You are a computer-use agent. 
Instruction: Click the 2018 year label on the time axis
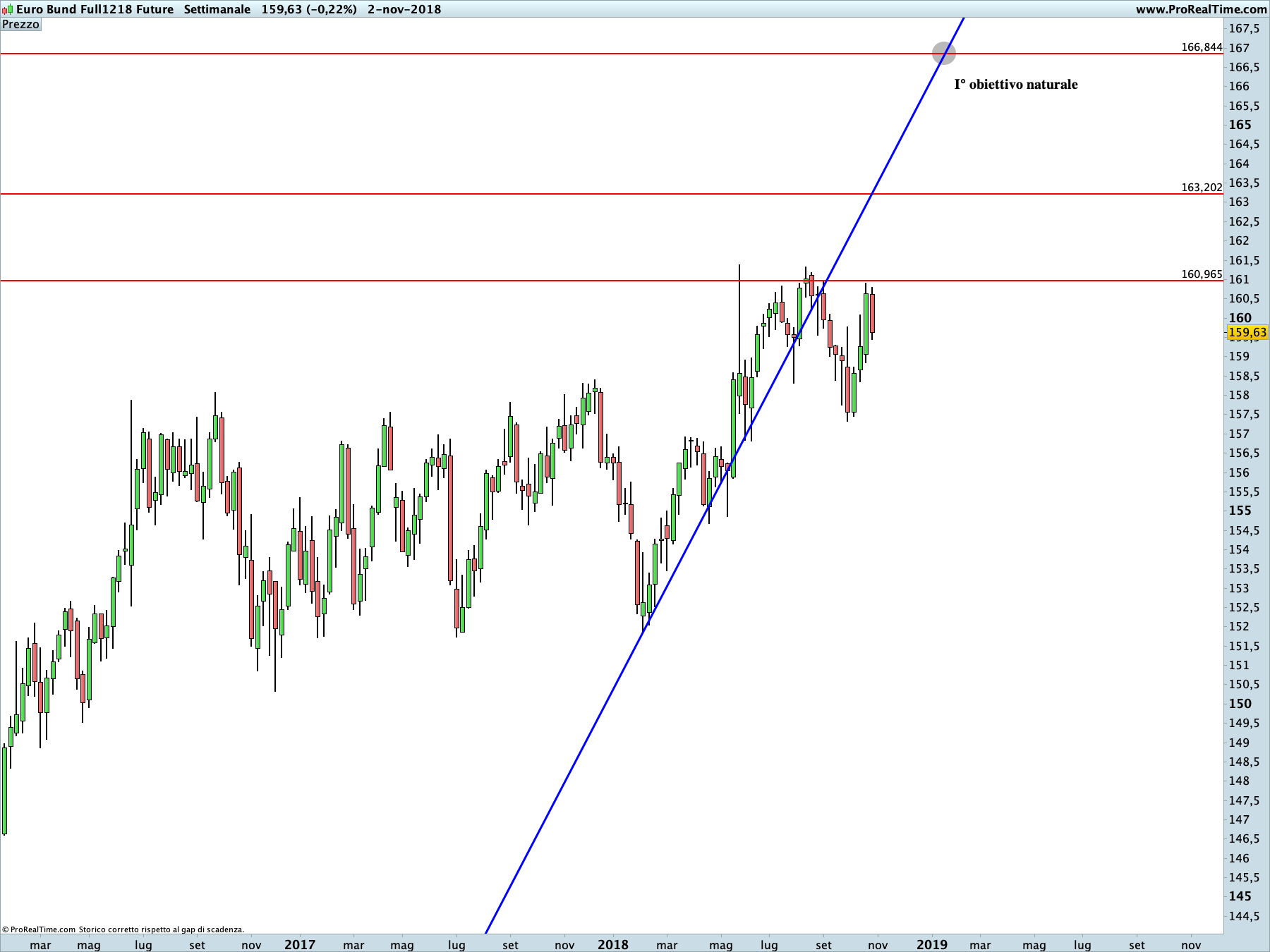coord(612,944)
